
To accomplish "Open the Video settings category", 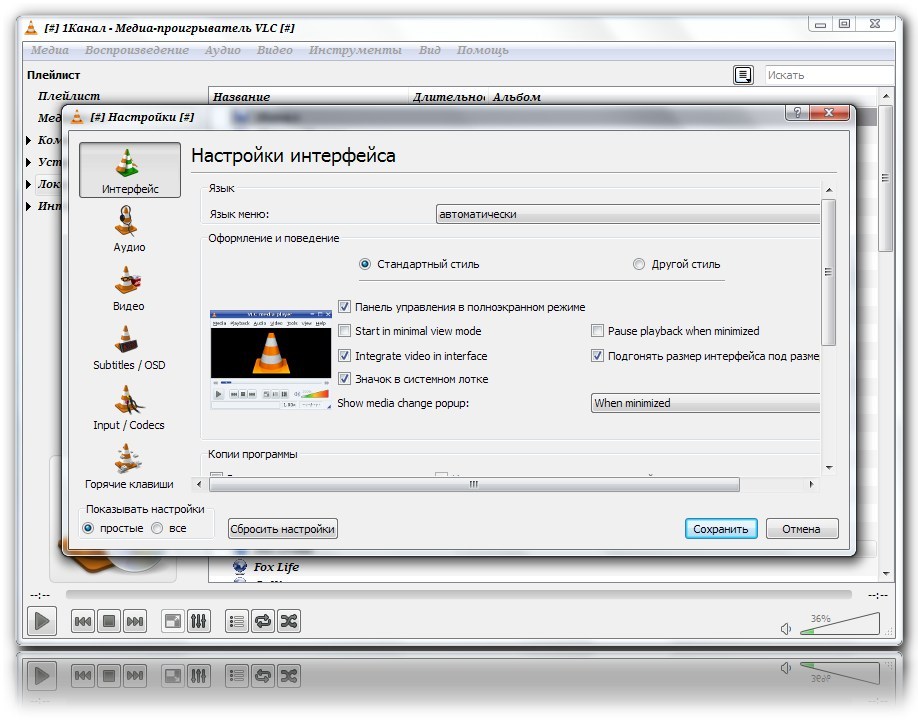I will click(128, 288).
